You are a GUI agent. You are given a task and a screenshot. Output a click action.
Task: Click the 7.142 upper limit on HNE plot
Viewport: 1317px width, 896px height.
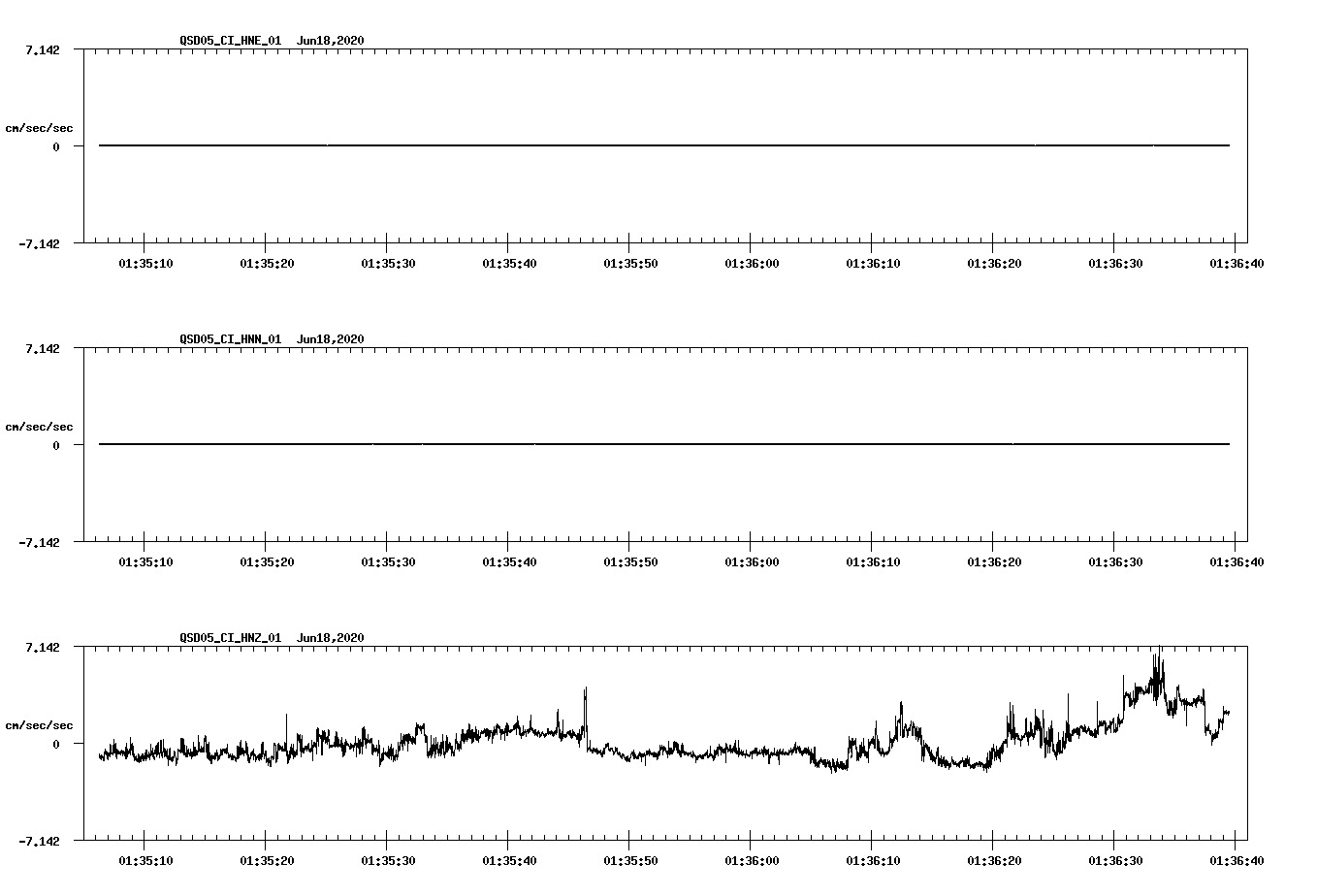point(43,49)
